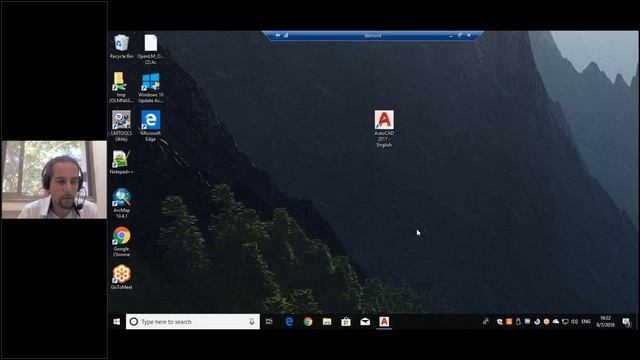
Task: Select the Microsoft Edge desktop shortcut
Action: click(151, 126)
